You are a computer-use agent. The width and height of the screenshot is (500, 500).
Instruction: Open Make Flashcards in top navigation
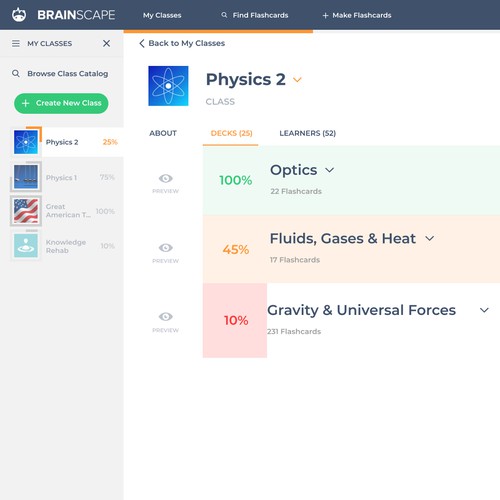[357, 15]
